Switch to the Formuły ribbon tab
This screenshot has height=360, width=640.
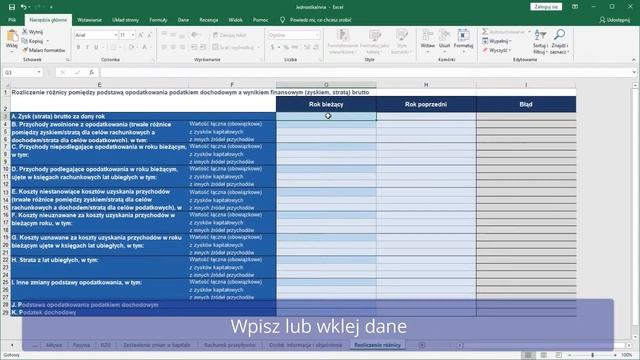[158, 20]
